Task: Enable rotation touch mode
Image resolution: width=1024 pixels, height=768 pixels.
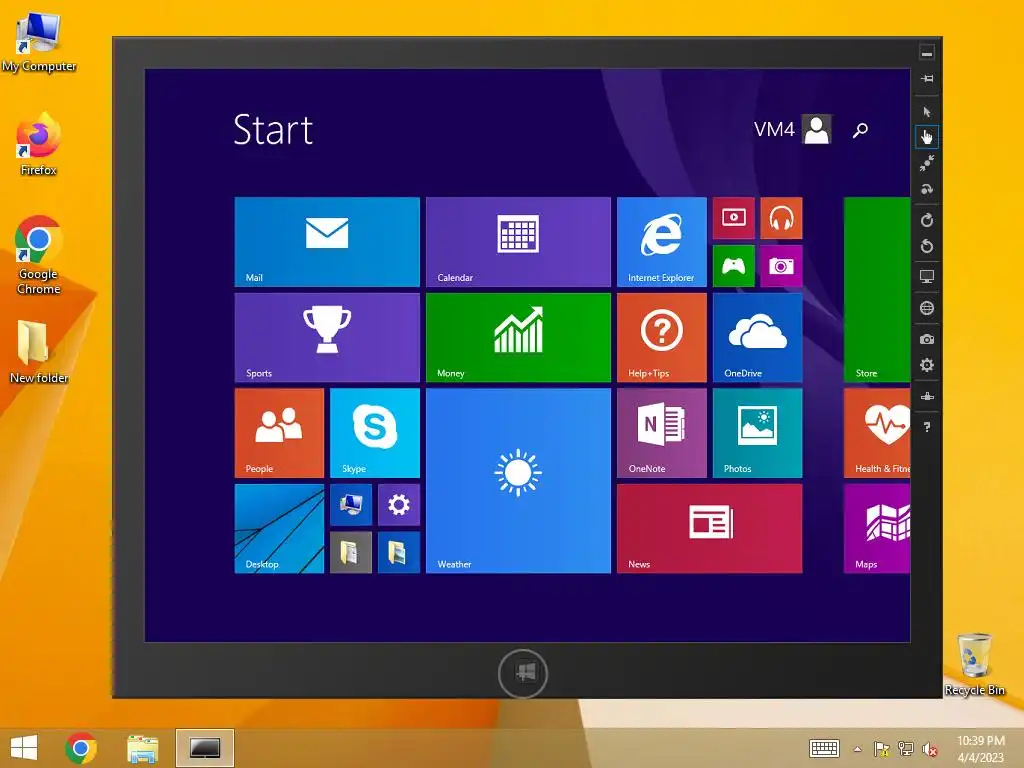Action: point(927,189)
